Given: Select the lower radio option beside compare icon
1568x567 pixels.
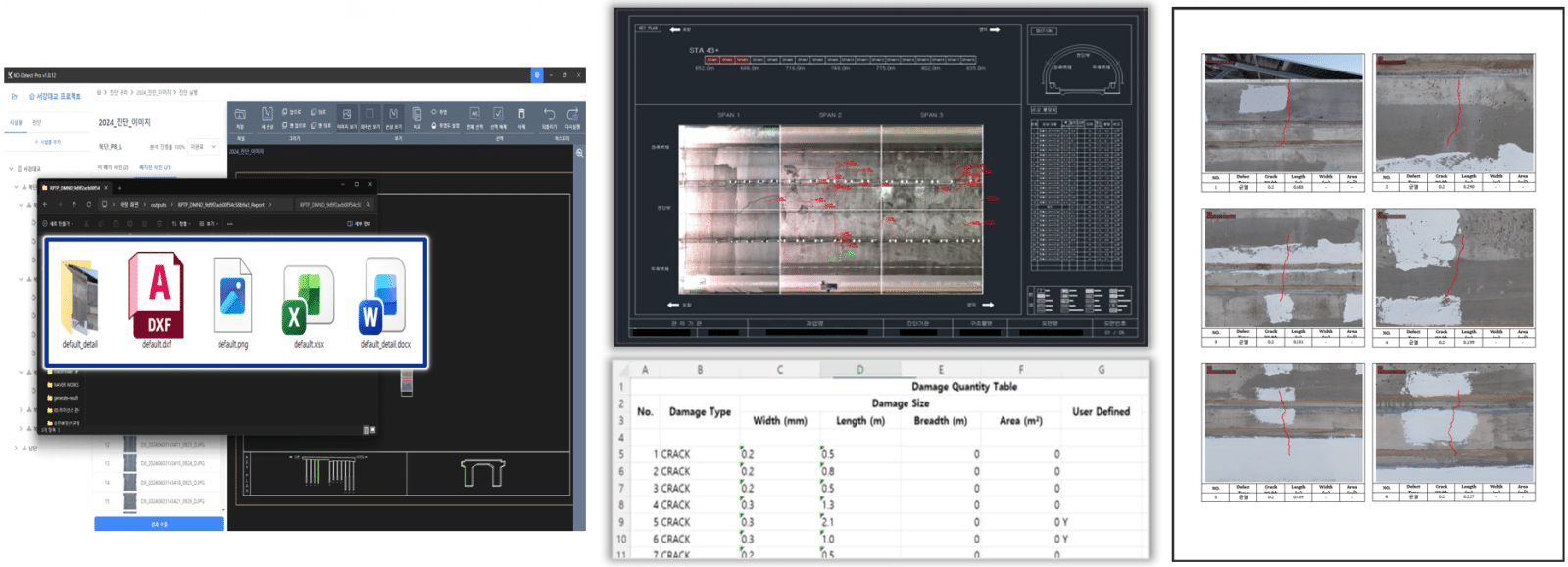Looking at the screenshot, I should [434, 126].
